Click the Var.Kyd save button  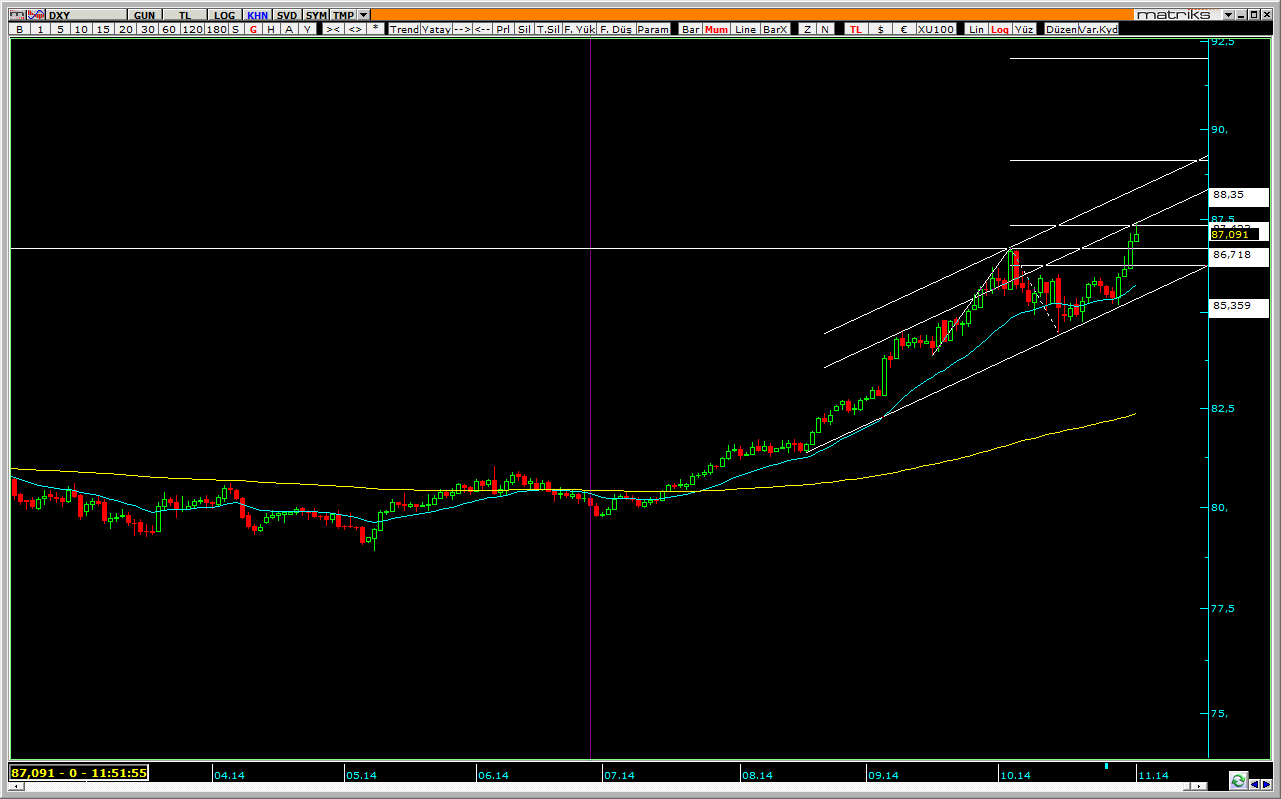click(x=1098, y=29)
